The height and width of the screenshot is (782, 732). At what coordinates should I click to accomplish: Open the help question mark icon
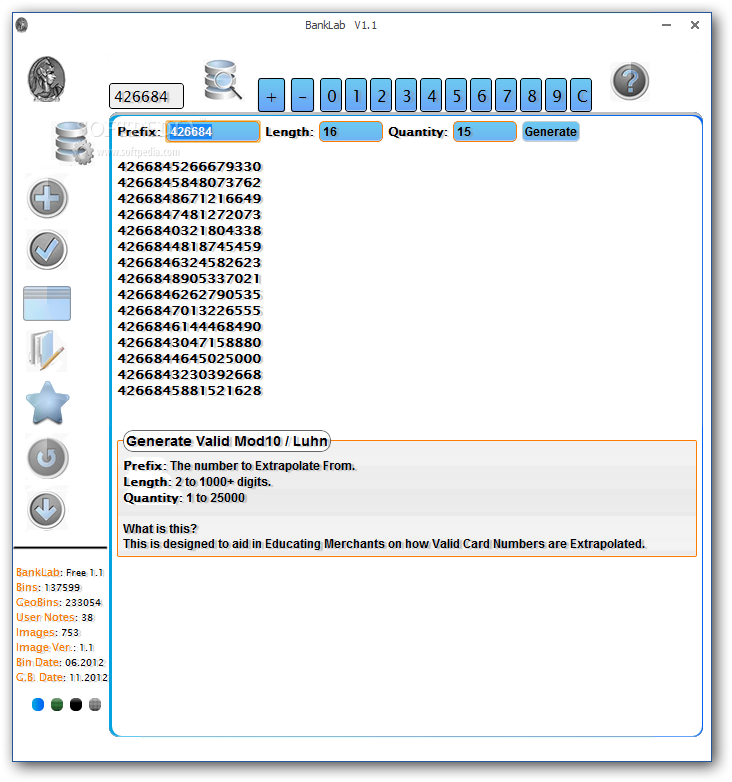tap(630, 81)
